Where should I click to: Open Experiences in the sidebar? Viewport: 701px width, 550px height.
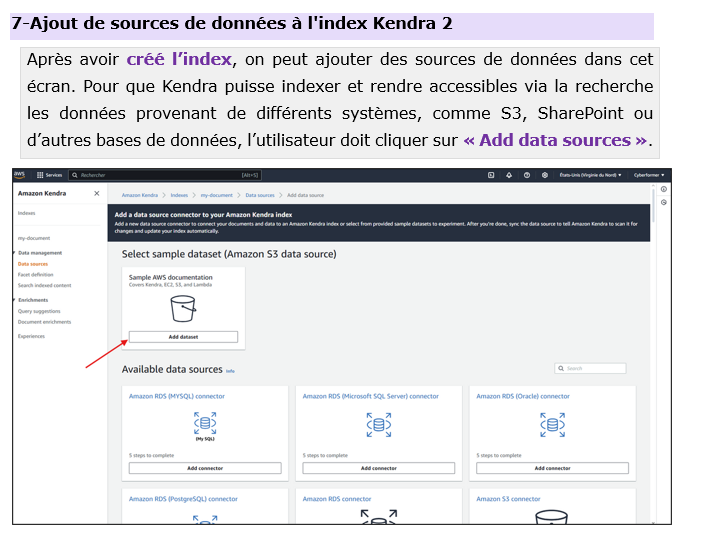click(31, 336)
